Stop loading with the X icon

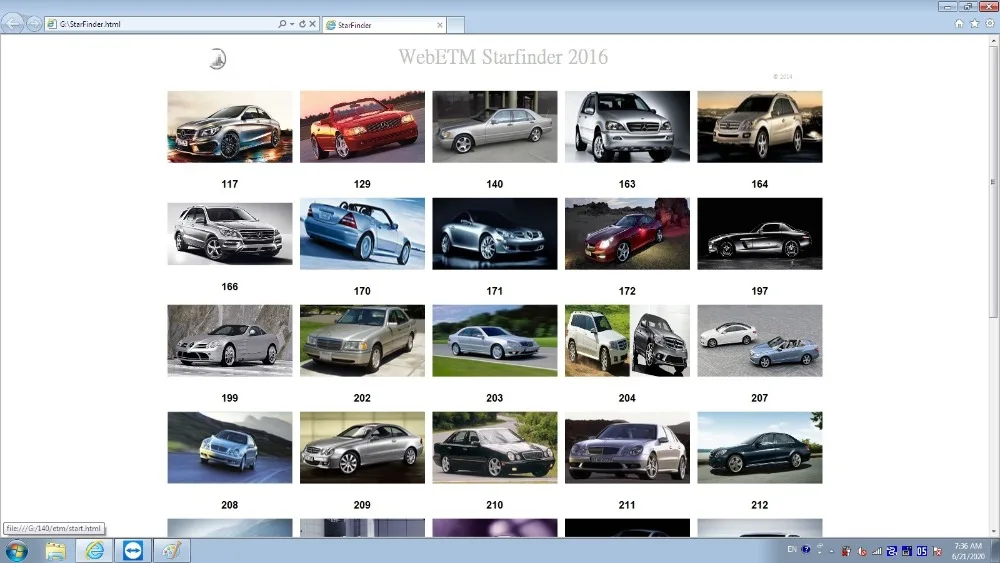tap(312, 24)
